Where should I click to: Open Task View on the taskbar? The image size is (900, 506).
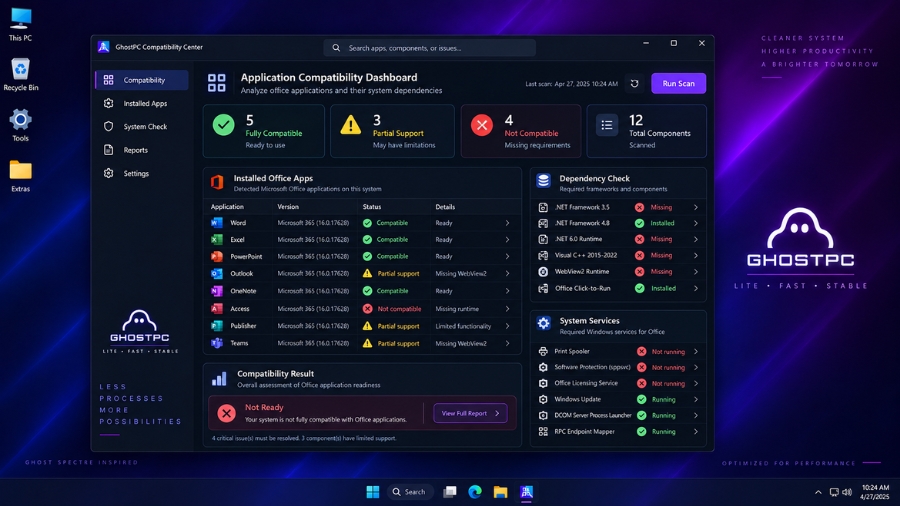click(x=449, y=492)
